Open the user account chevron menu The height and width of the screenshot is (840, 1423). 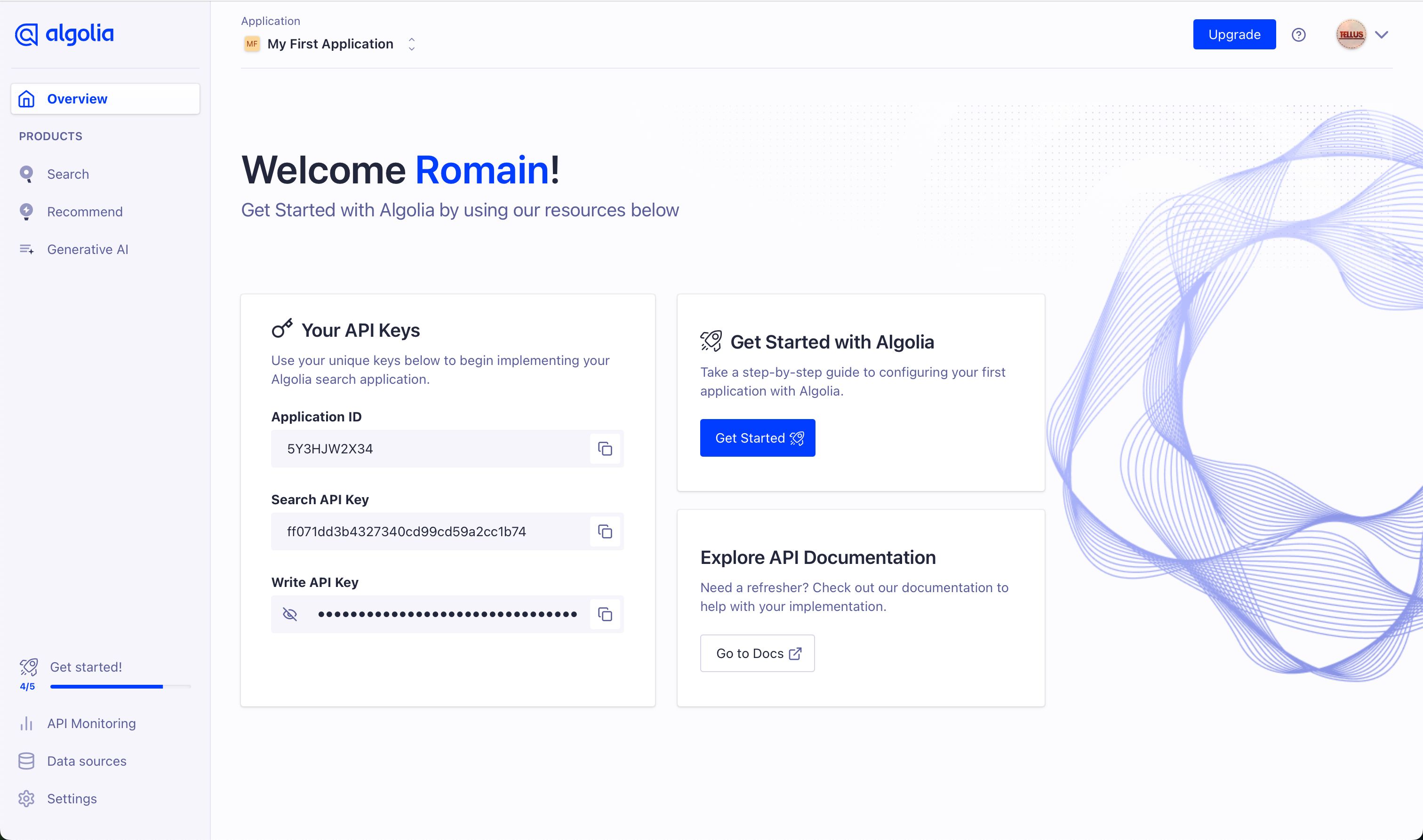(x=1382, y=35)
